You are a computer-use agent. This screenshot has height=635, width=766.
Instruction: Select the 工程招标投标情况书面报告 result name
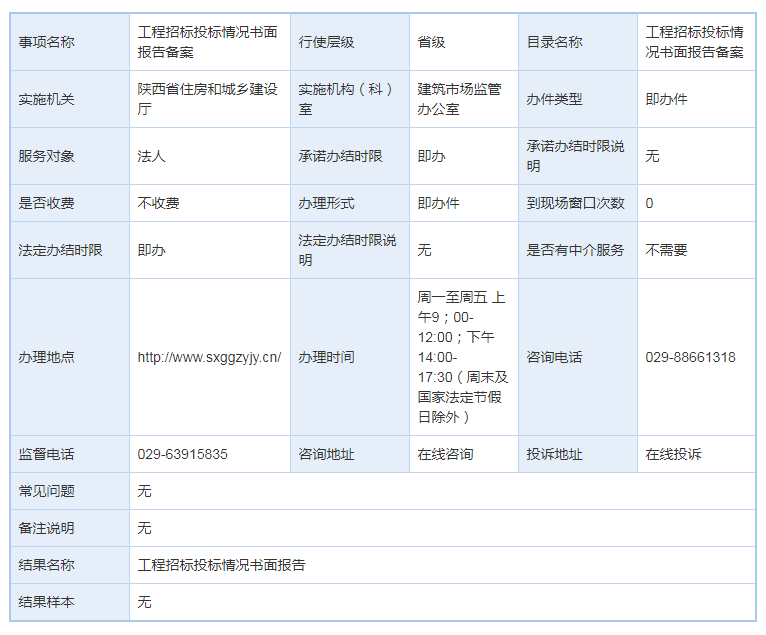[x=221, y=565]
